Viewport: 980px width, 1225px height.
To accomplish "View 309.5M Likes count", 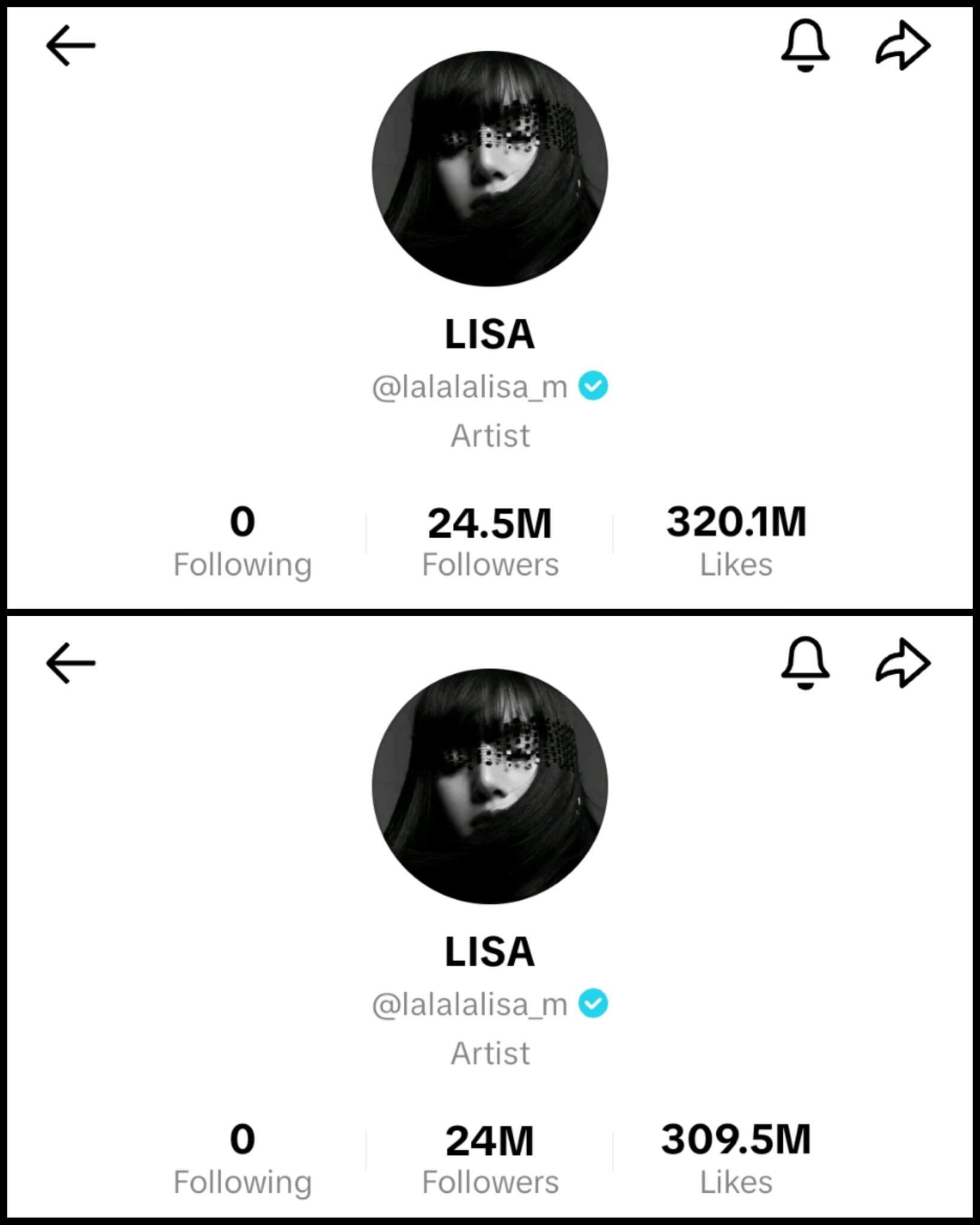I will pyautogui.click(x=736, y=1157).
